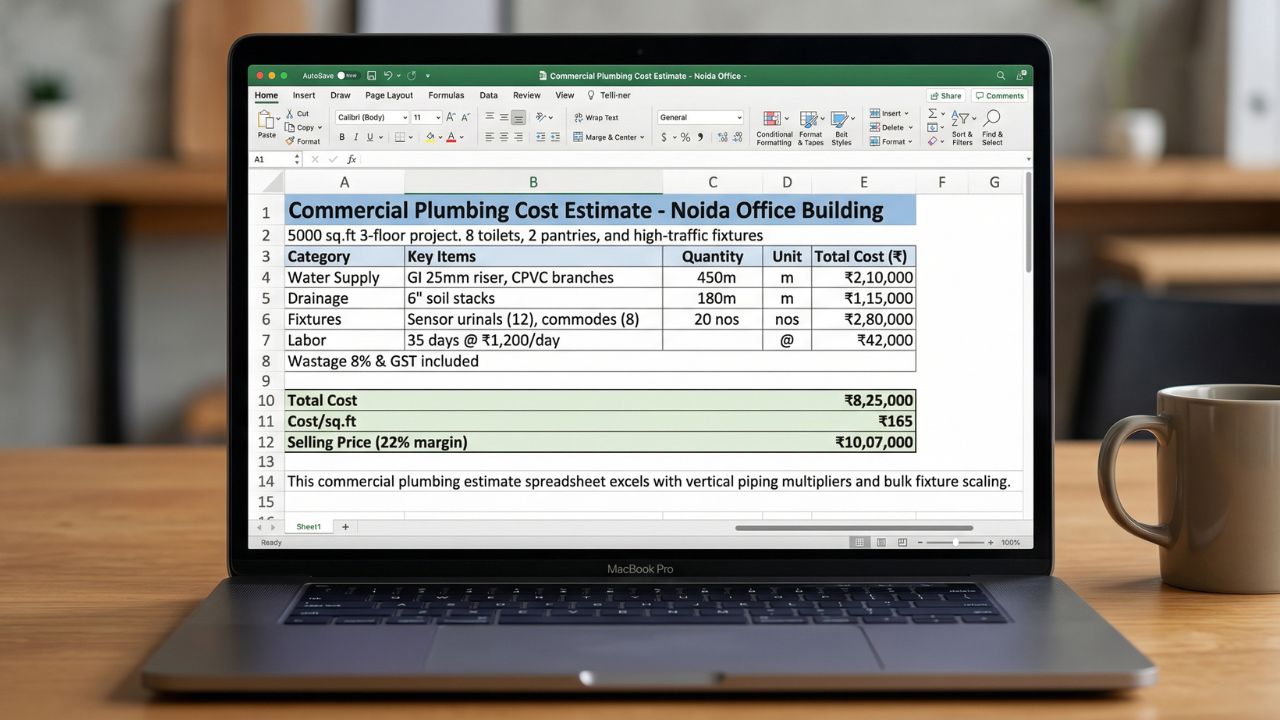Click the Share button
This screenshot has width=1280, height=720.
tap(946, 95)
